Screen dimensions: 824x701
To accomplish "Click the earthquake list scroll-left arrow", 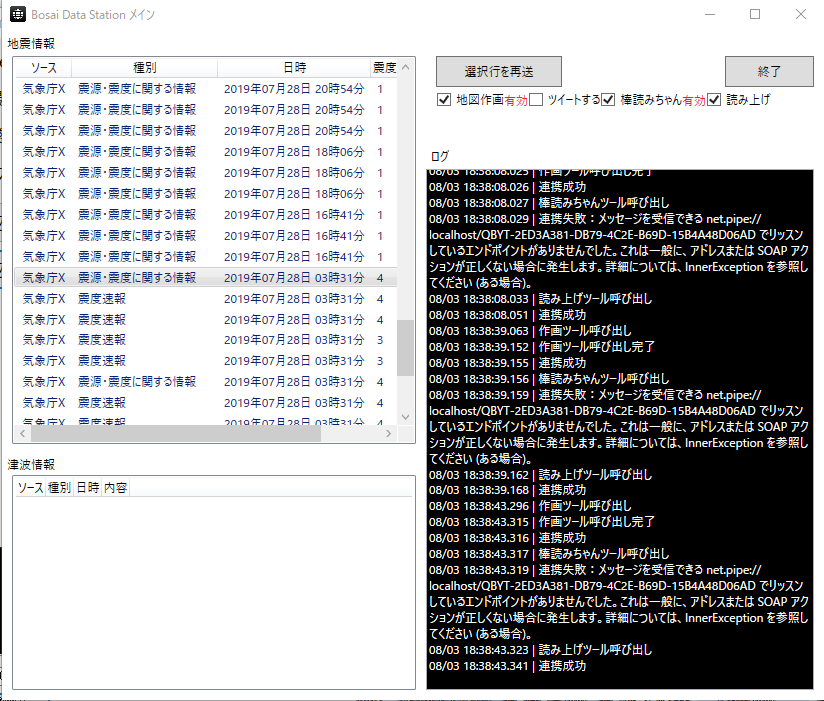I will [x=21, y=434].
